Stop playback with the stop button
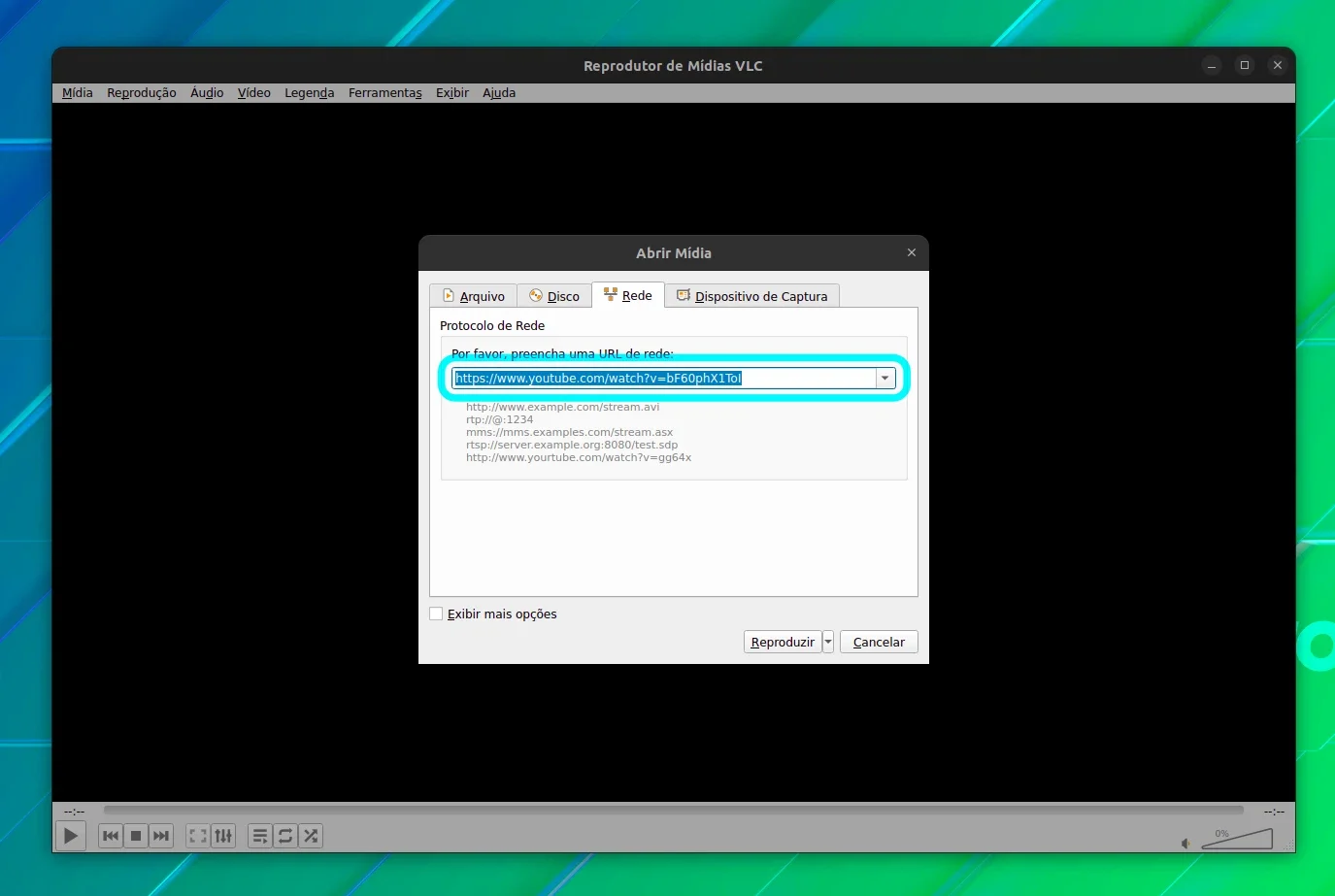Screen dimensions: 1335x896 click(x=136, y=836)
